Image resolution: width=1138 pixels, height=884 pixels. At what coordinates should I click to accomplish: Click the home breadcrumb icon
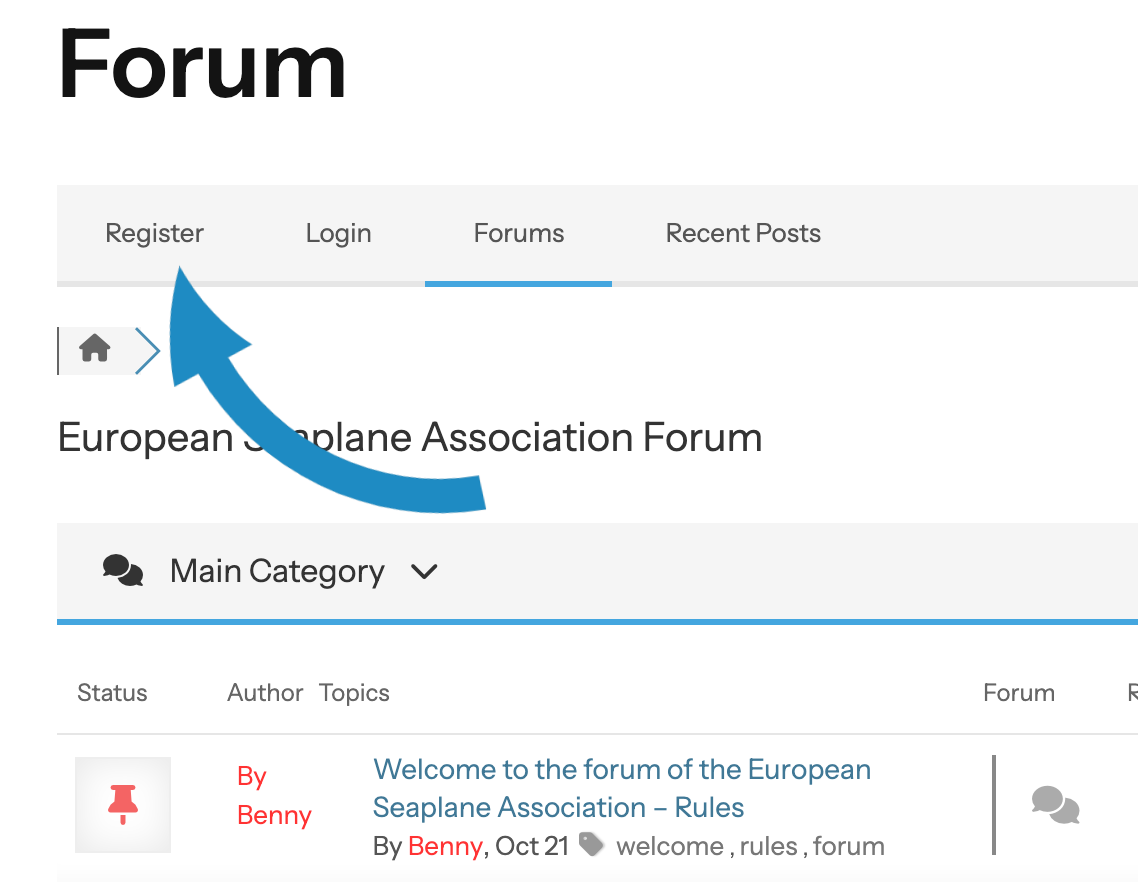tap(95, 348)
